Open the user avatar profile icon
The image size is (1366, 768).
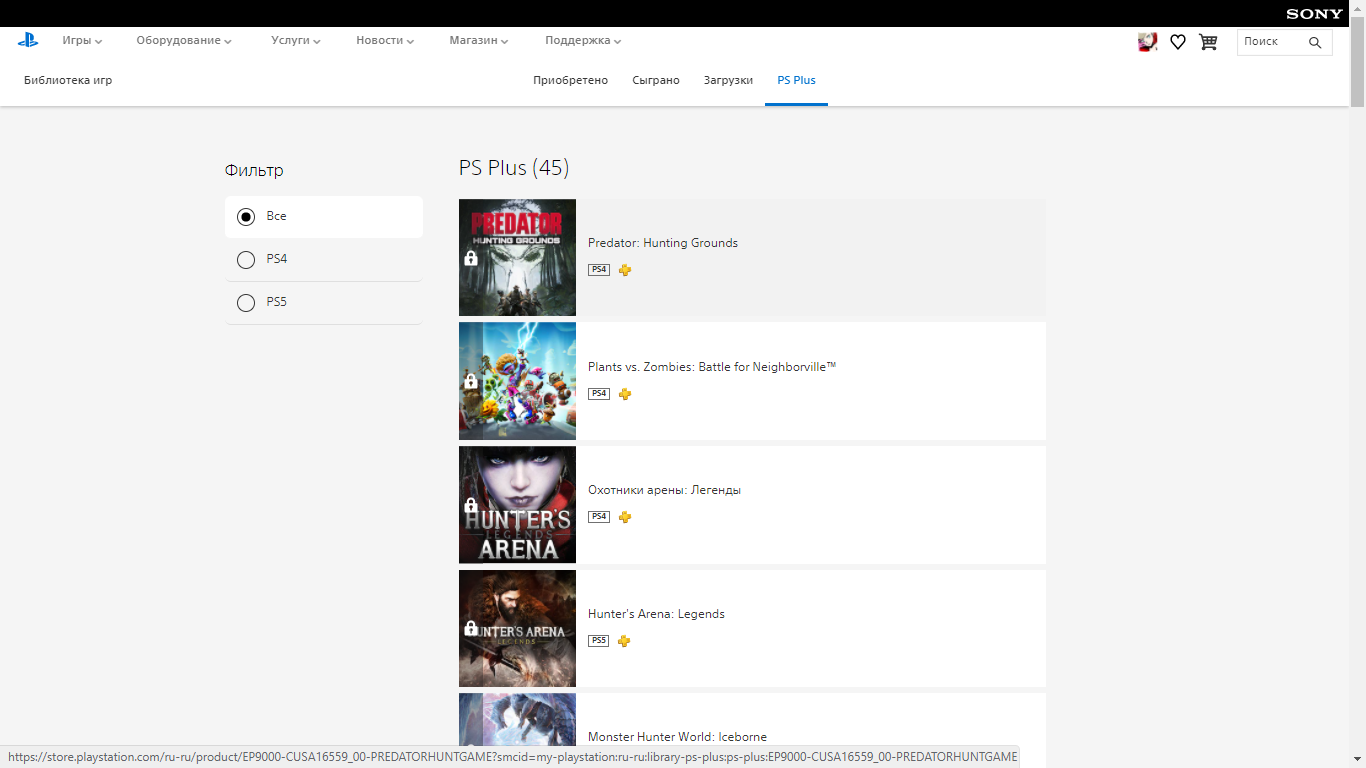[x=1148, y=42]
